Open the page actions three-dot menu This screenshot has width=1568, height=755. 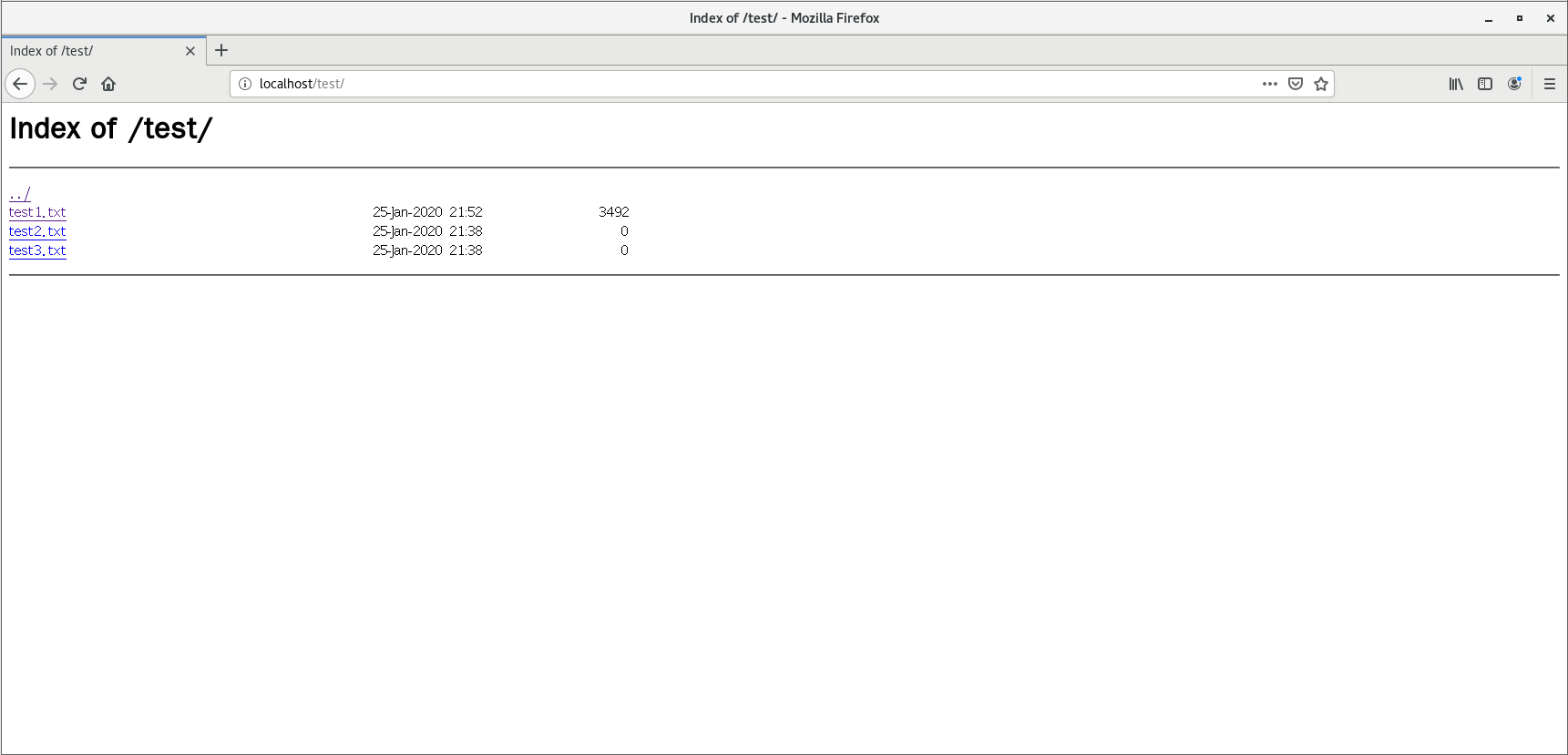[x=1270, y=84]
